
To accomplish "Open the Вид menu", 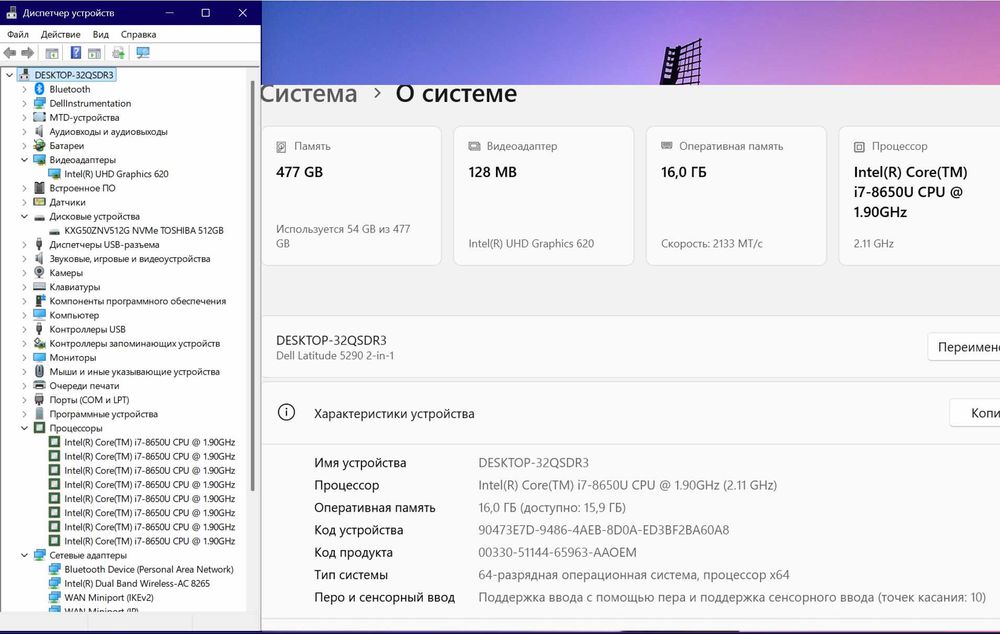I will tap(101, 34).
